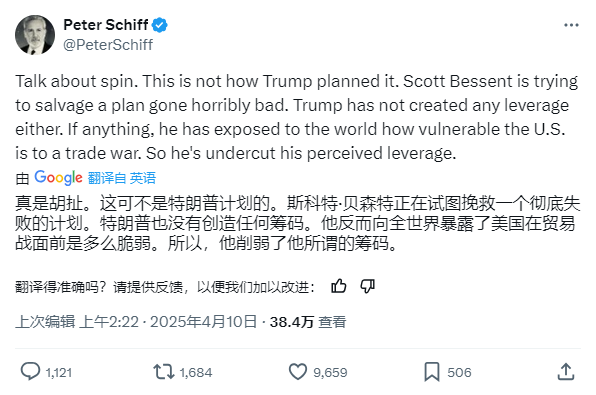Image resolution: width=596 pixels, height=395 pixels.
Task: Click the reply speech bubble icon
Action: pyautogui.click(x=30, y=371)
